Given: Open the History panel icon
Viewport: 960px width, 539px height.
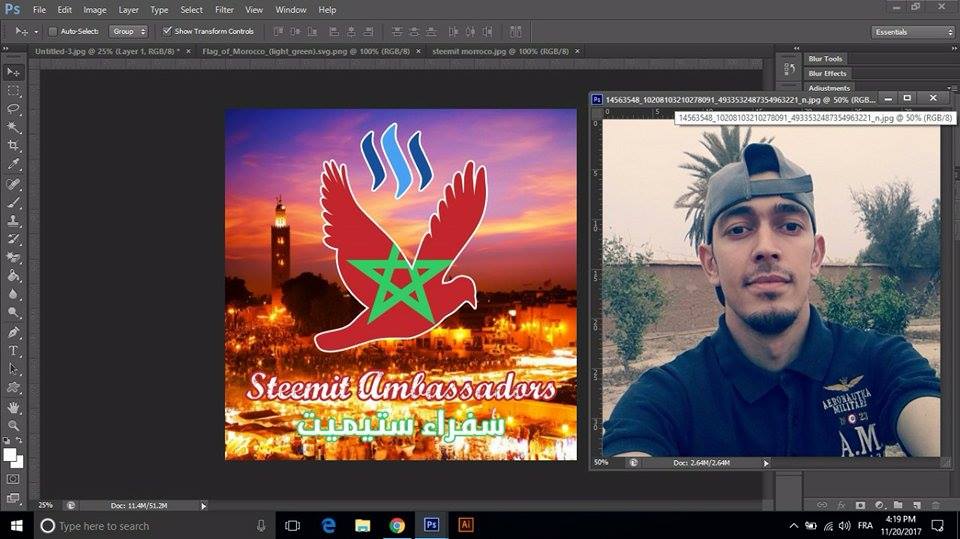Looking at the screenshot, I should tap(789, 69).
